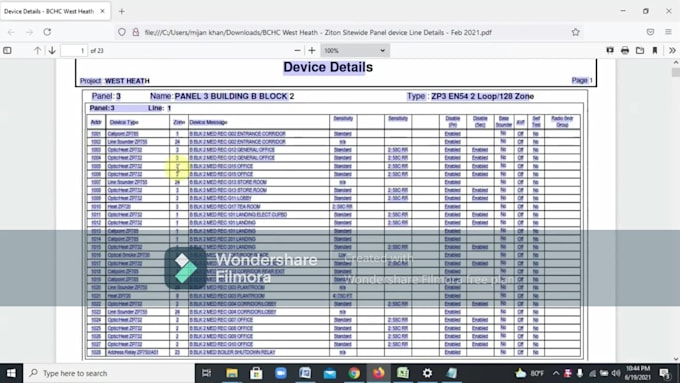Open Microsoft Store from taskbar
Viewport: 680px width, 383px height.
click(x=256, y=373)
